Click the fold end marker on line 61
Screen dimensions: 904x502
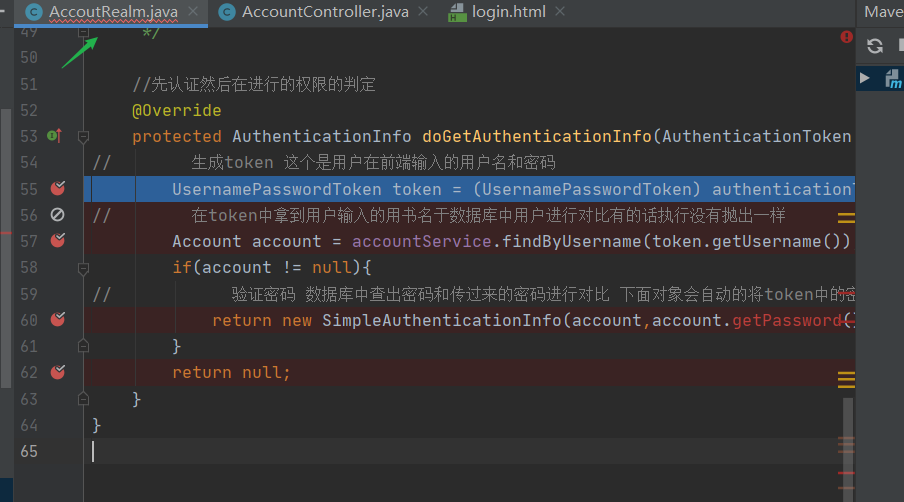[83, 345]
